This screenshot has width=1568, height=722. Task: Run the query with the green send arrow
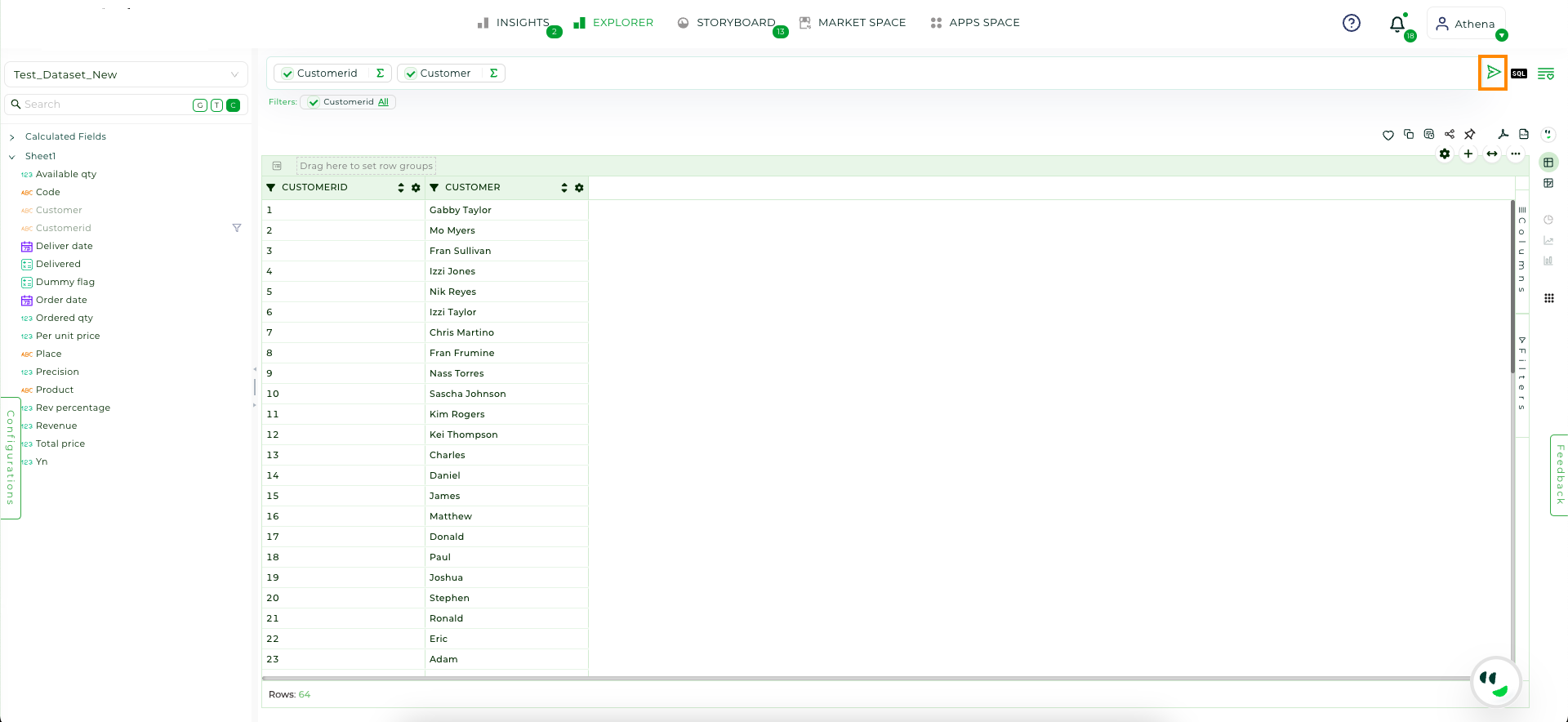pyautogui.click(x=1492, y=73)
